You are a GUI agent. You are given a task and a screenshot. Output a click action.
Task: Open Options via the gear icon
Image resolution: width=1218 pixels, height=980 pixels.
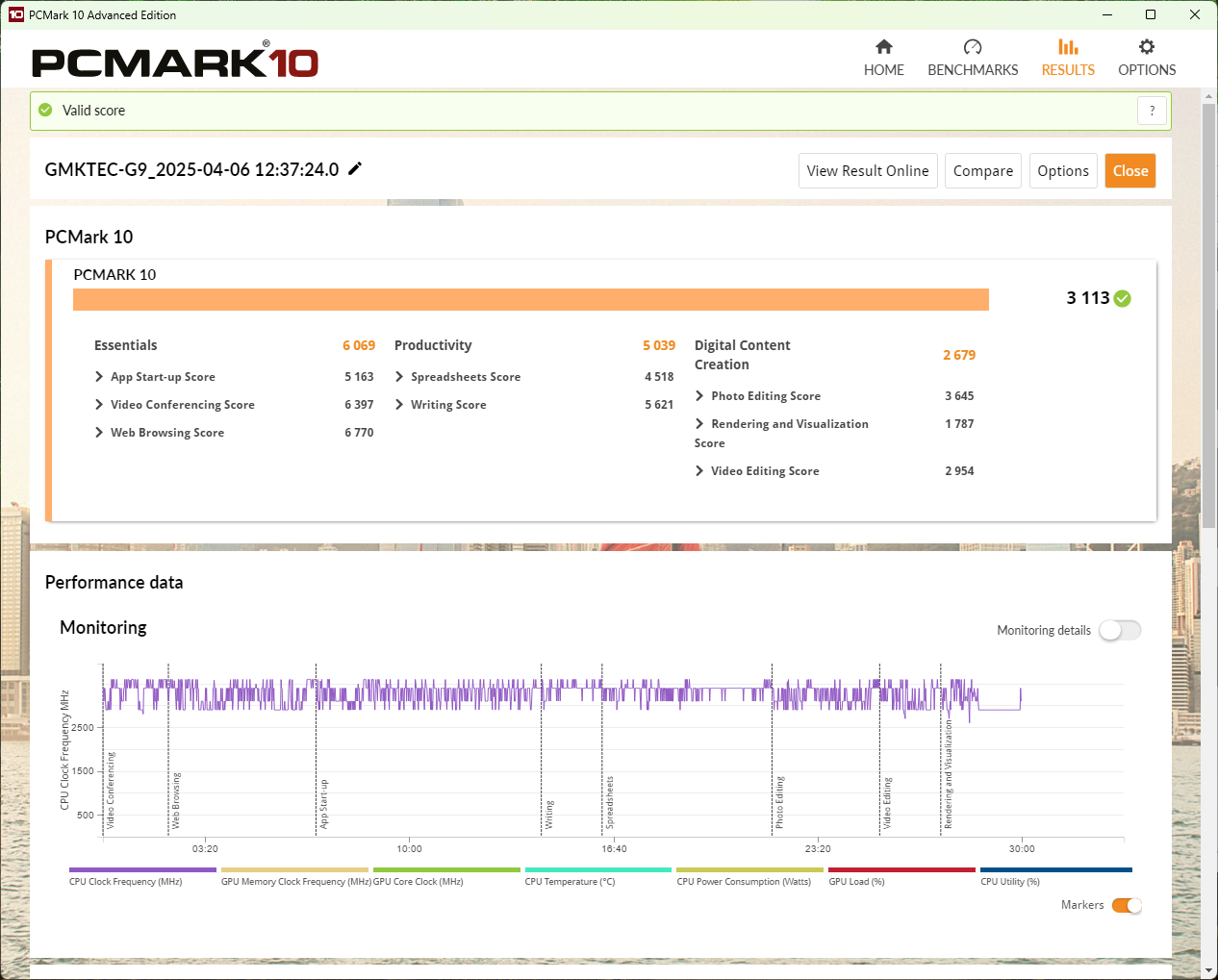(1146, 47)
